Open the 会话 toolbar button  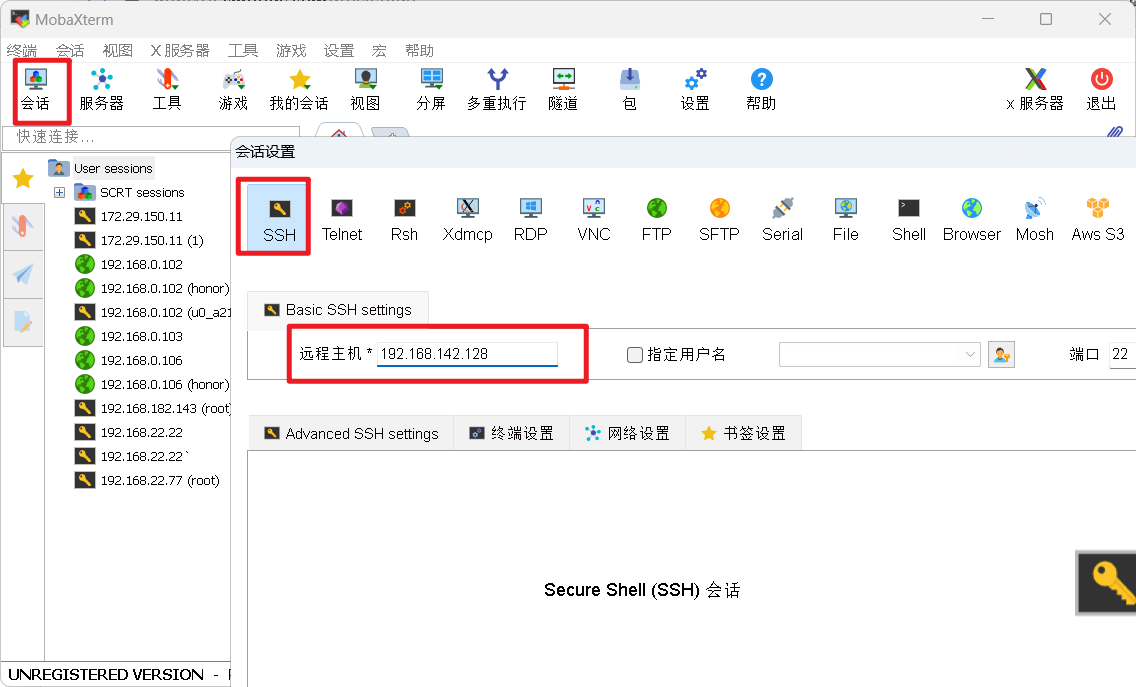(x=36, y=91)
